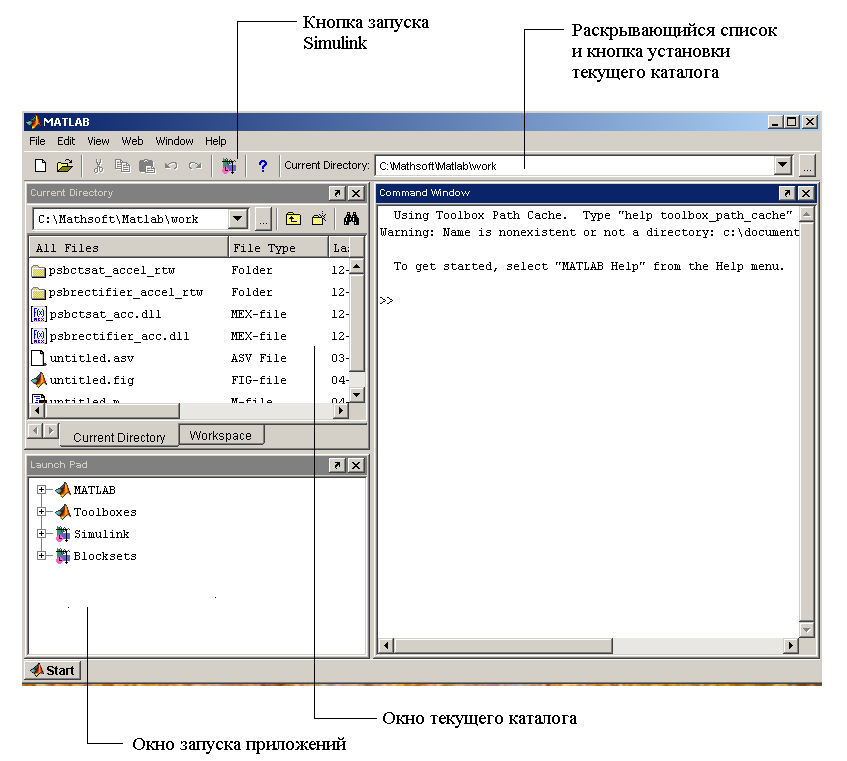Click the panel ellipsis browse button
Screen dimensions: 847x761
coord(263,219)
